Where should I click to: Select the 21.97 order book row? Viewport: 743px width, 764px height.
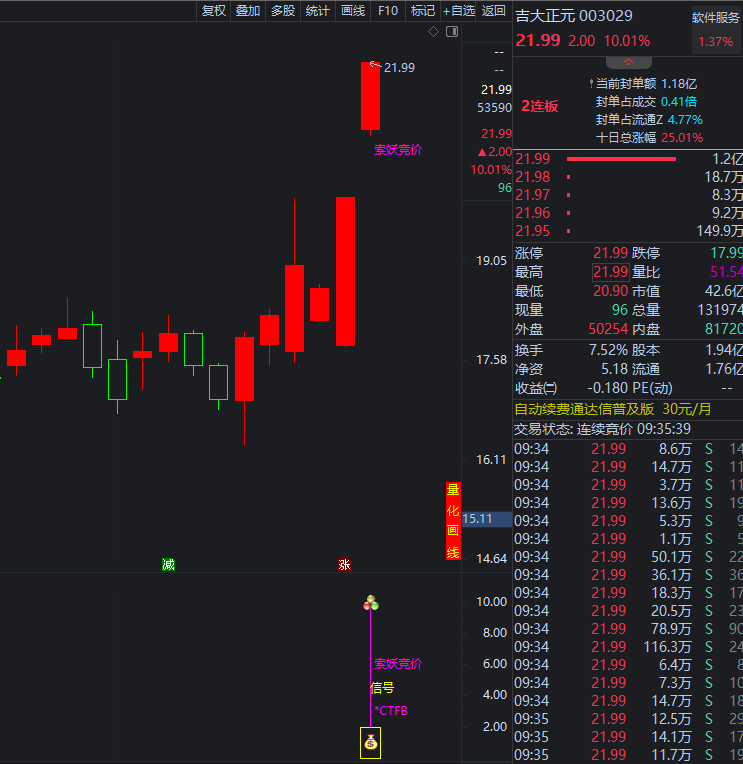pos(629,195)
